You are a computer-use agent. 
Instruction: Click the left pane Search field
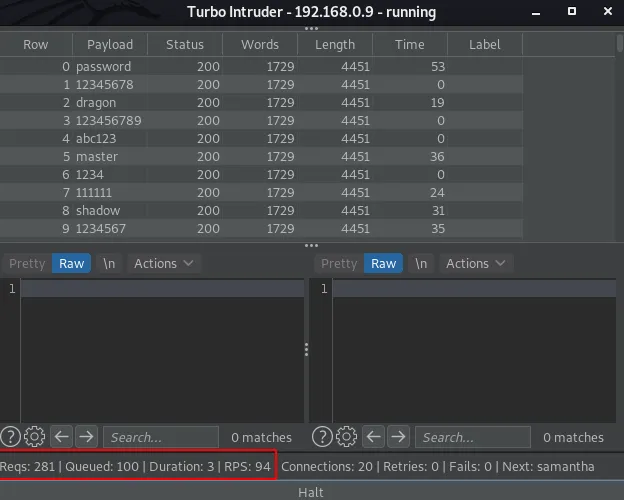(161, 437)
